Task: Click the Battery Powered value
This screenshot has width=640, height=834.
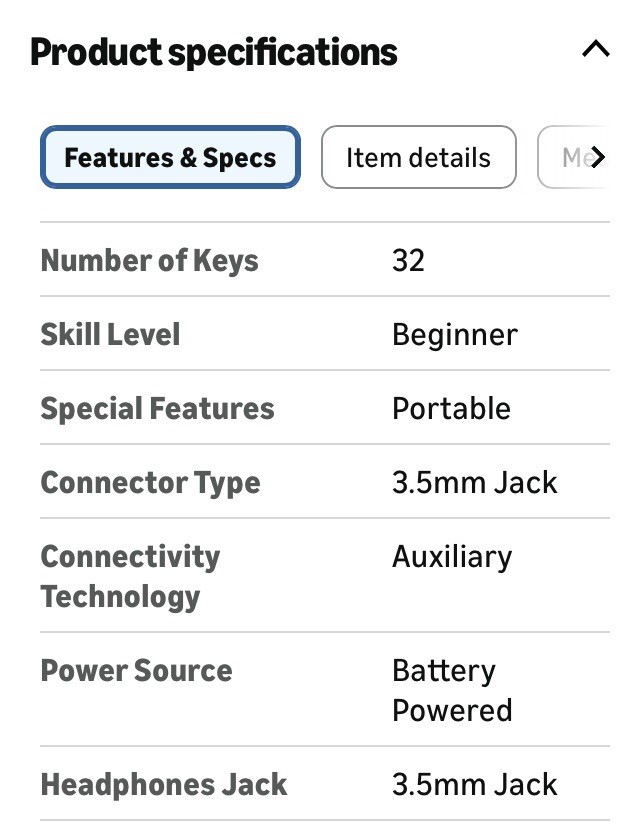Action: coord(452,690)
